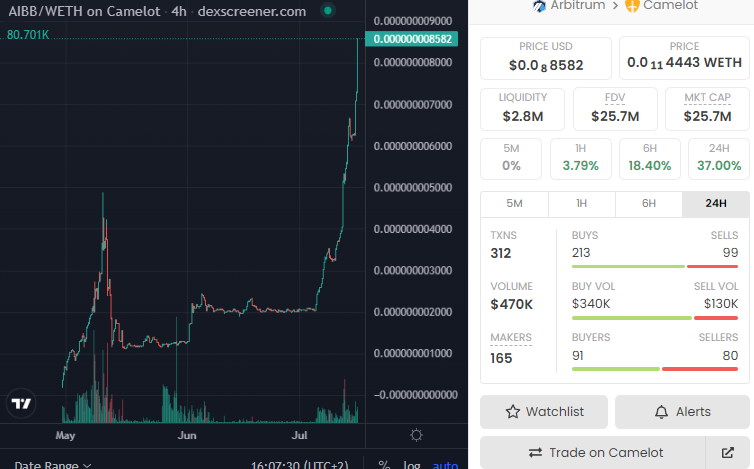Click the star icon in Watchlist button

tap(513, 412)
